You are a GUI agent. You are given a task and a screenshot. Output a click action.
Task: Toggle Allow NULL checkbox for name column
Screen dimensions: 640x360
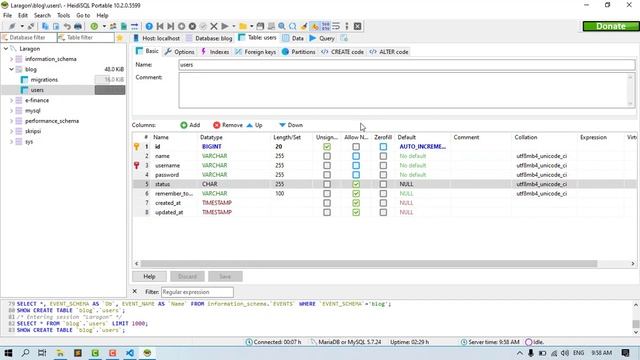point(356,156)
